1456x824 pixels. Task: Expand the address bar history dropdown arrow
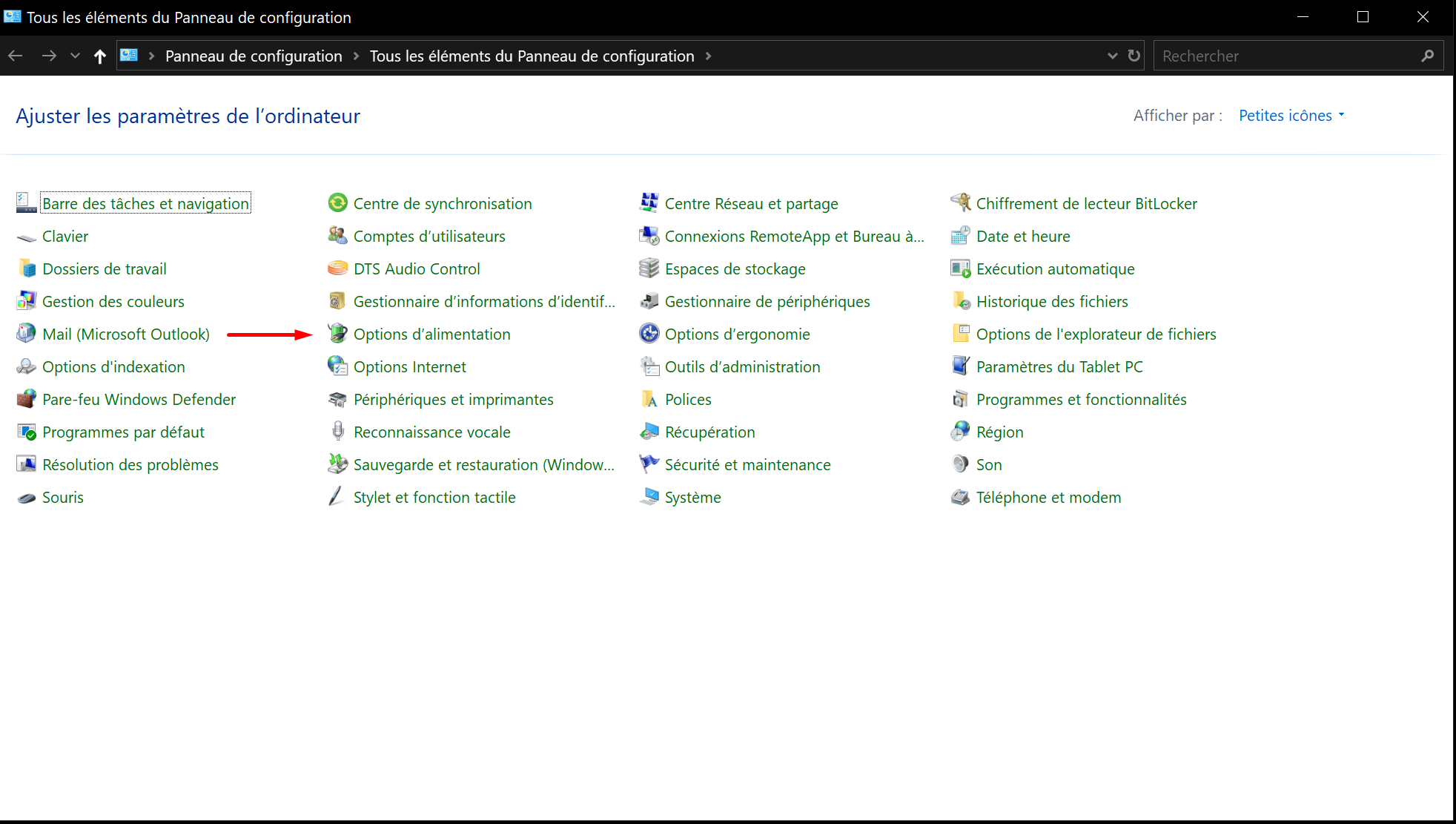click(1112, 56)
